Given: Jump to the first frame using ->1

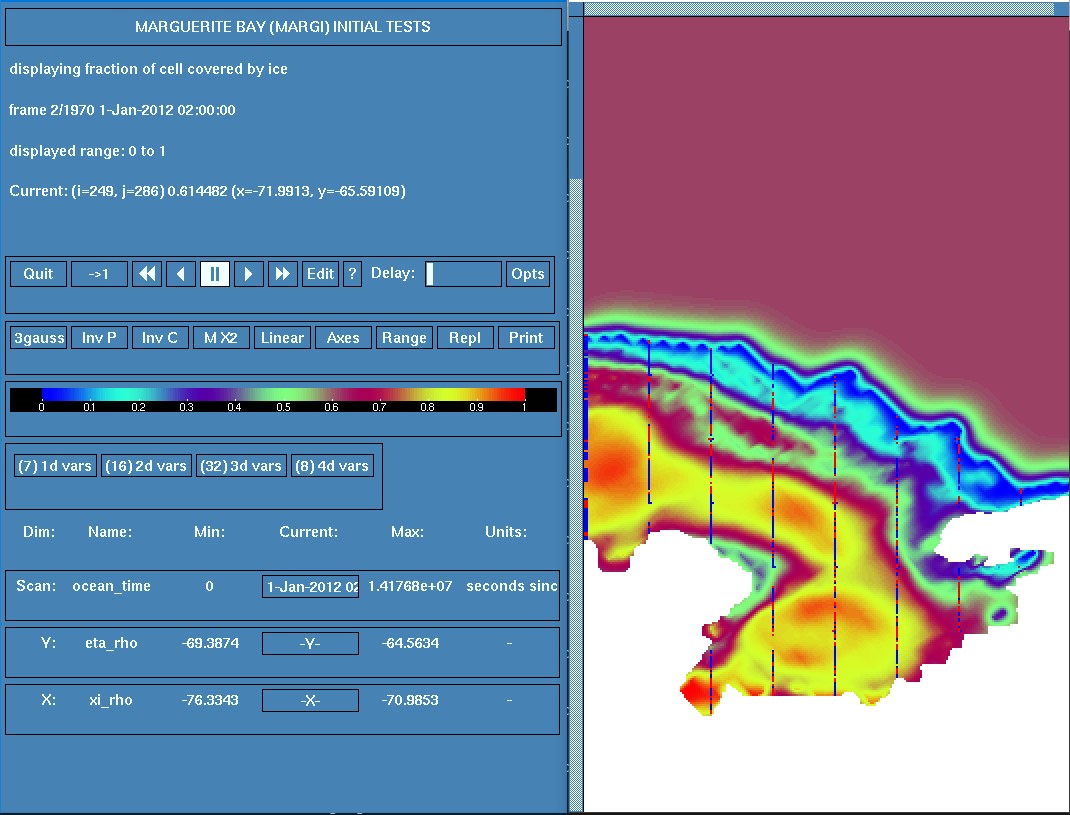Looking at the screenshot, I should (99, 274).
